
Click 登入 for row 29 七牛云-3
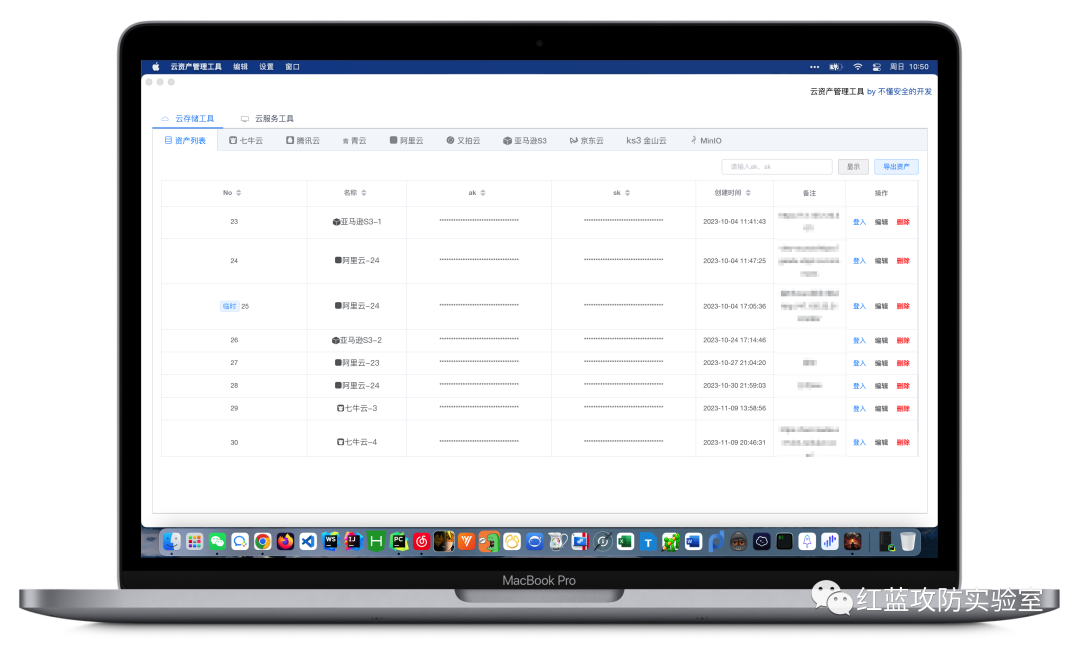[x=860, y=409]
